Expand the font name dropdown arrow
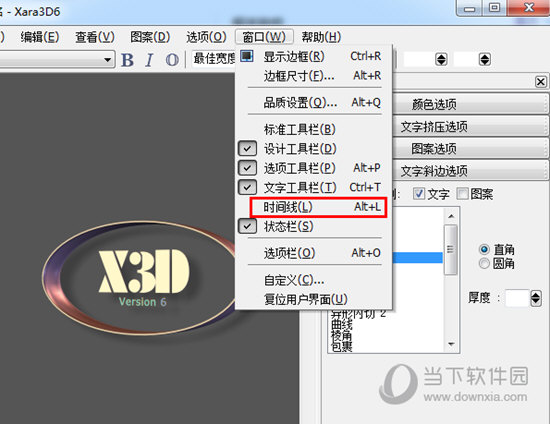The width and height of the screenshot is (550, 424). (107, 59)
